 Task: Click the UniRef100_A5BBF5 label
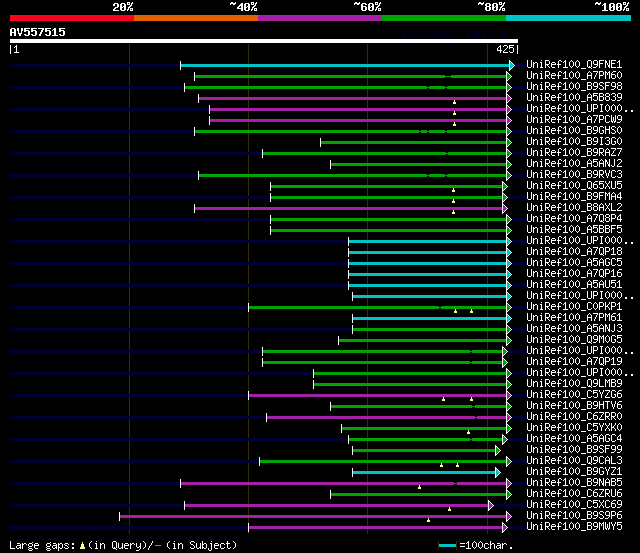[574, 230]
